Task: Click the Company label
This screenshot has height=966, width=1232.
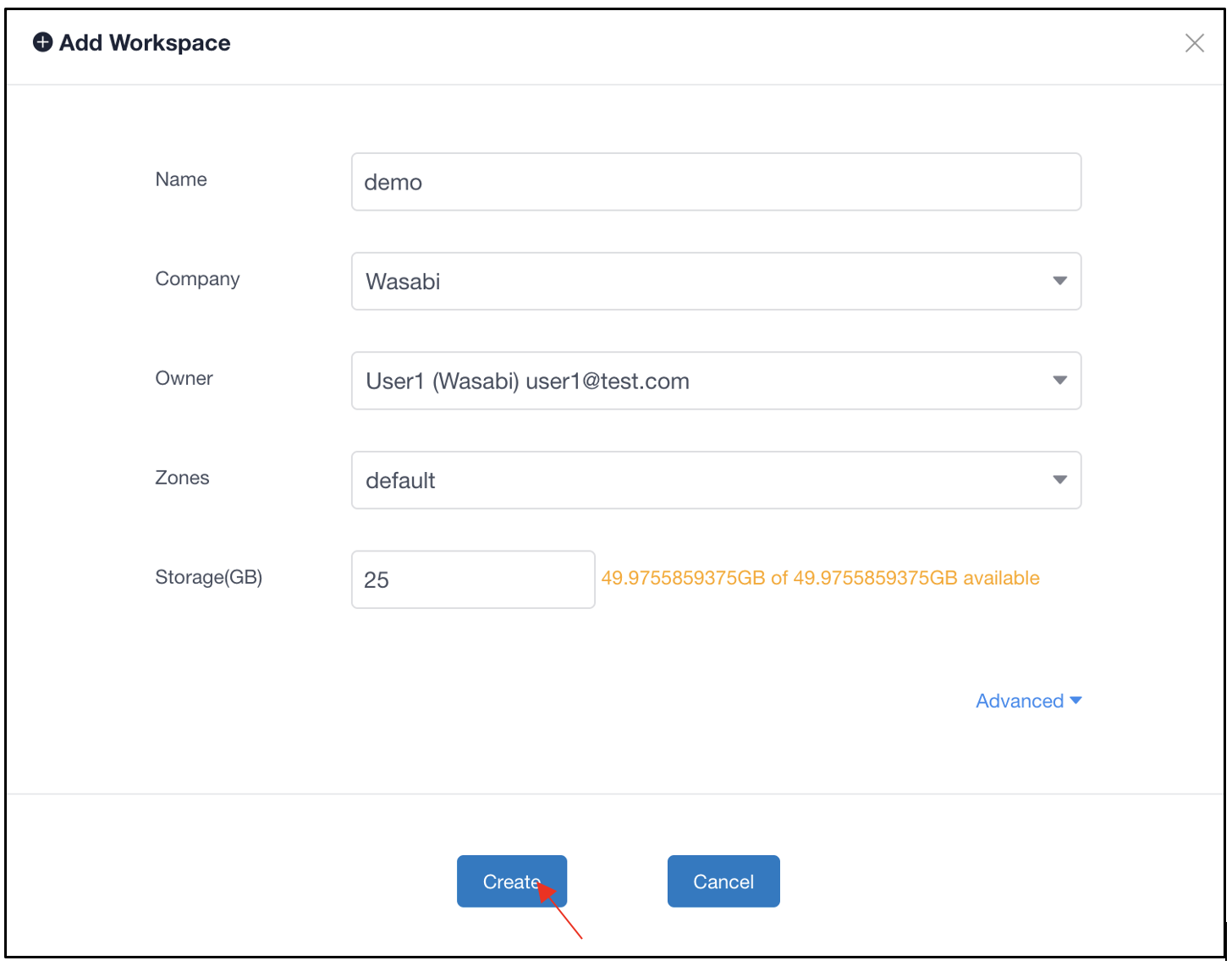Action: (197, 279)
